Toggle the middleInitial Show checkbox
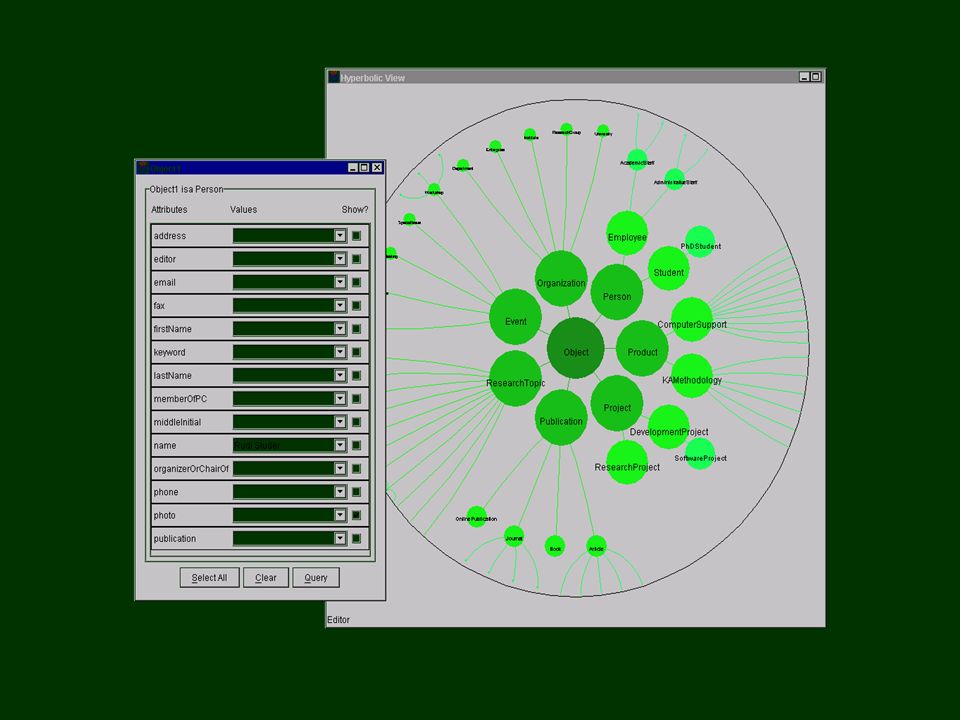The width and height of the screenshot is (960, 720). [x=356, y=422]
